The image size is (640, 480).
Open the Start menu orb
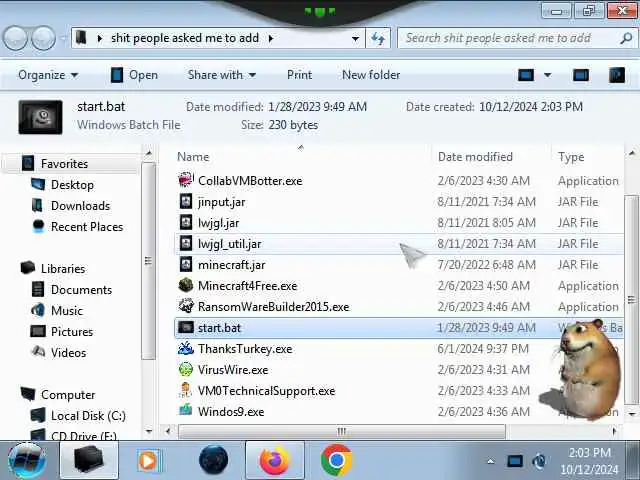[x=27, y=460]
